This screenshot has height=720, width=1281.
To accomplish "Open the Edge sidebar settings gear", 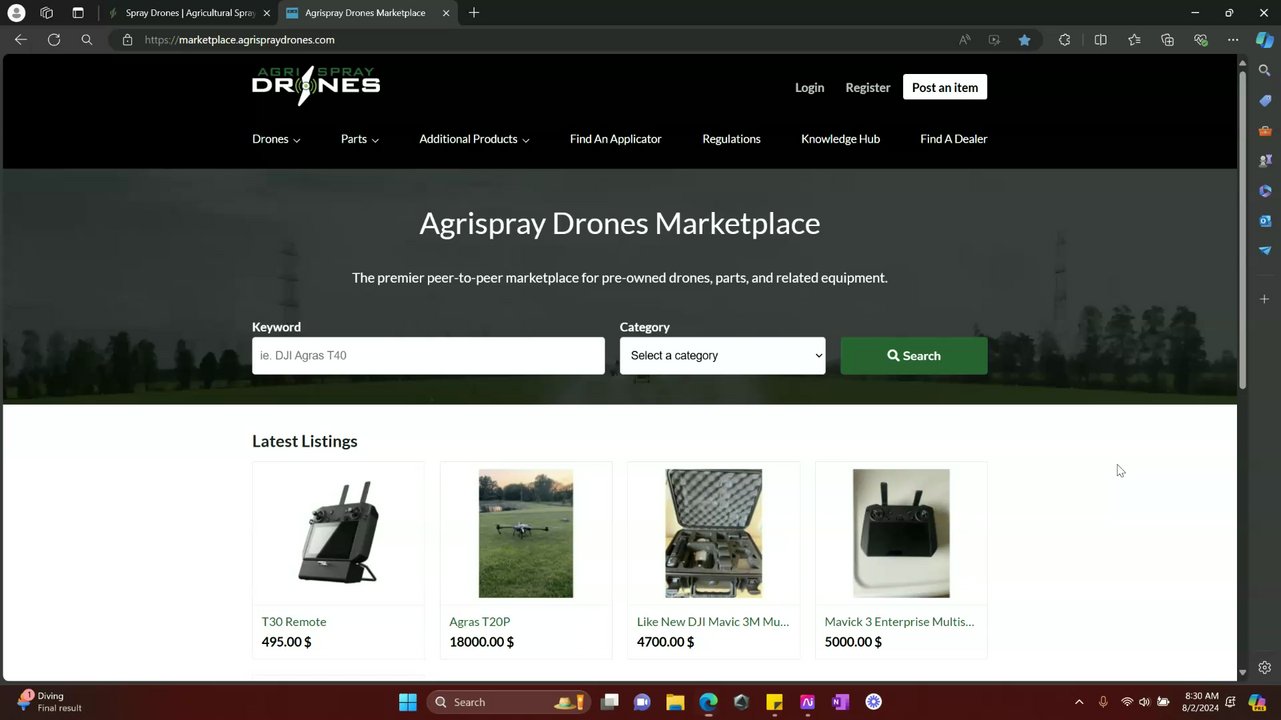I will pos(1265,668).
